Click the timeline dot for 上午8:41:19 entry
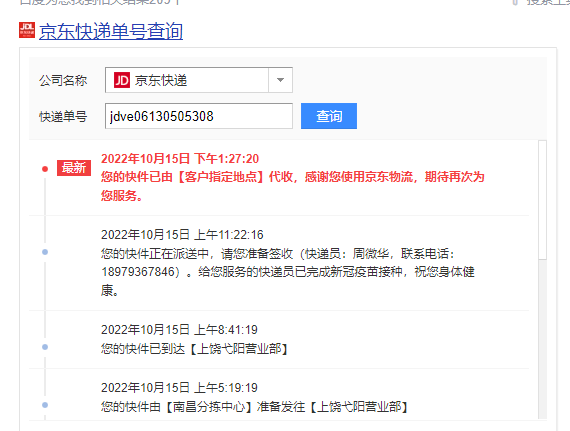 click(x=45, y=347)
